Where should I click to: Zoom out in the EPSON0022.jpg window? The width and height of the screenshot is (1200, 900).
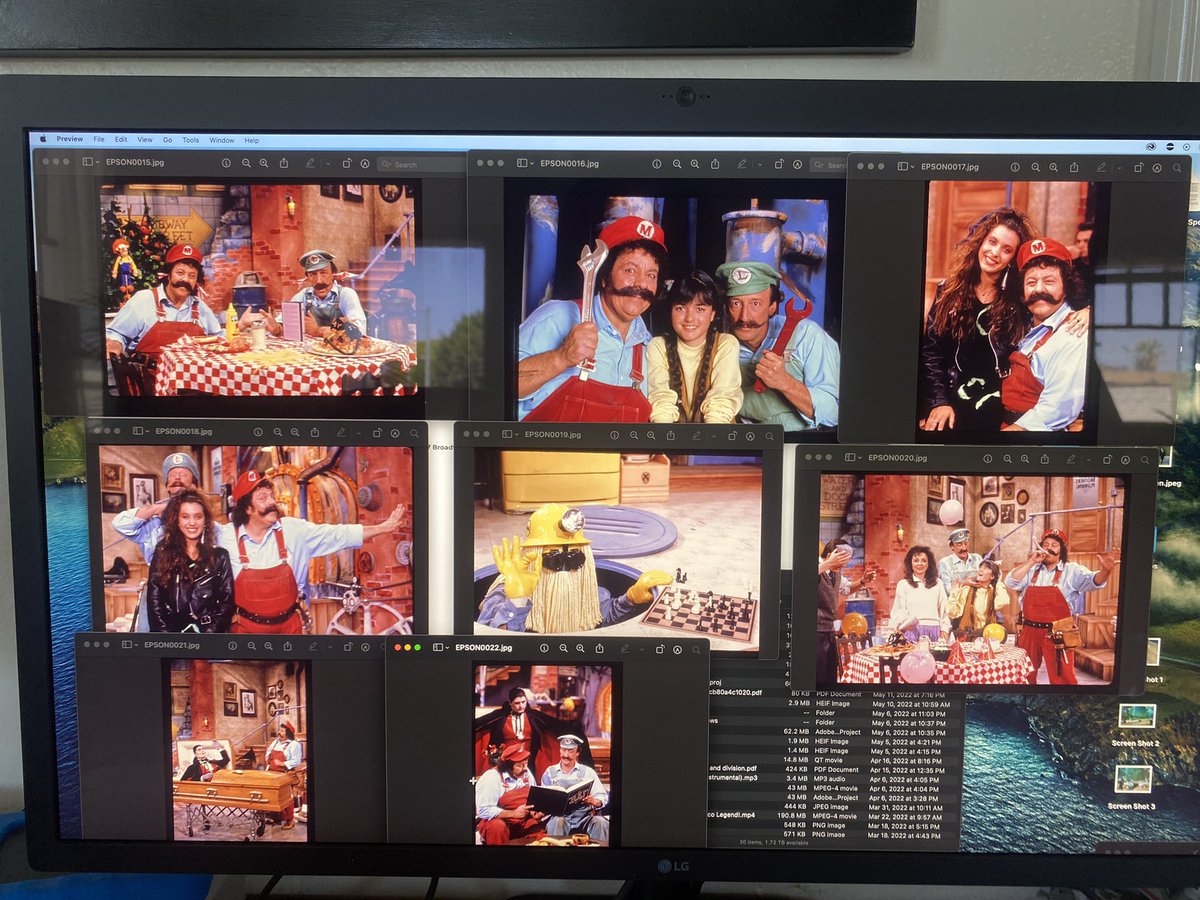coord(565,648)
